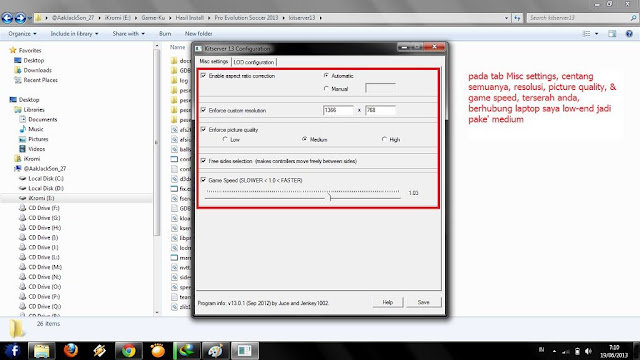640x360 pixels.
Task: Click breadcrumb arrow after Game-Ku
Action: [x=171, y=18]
